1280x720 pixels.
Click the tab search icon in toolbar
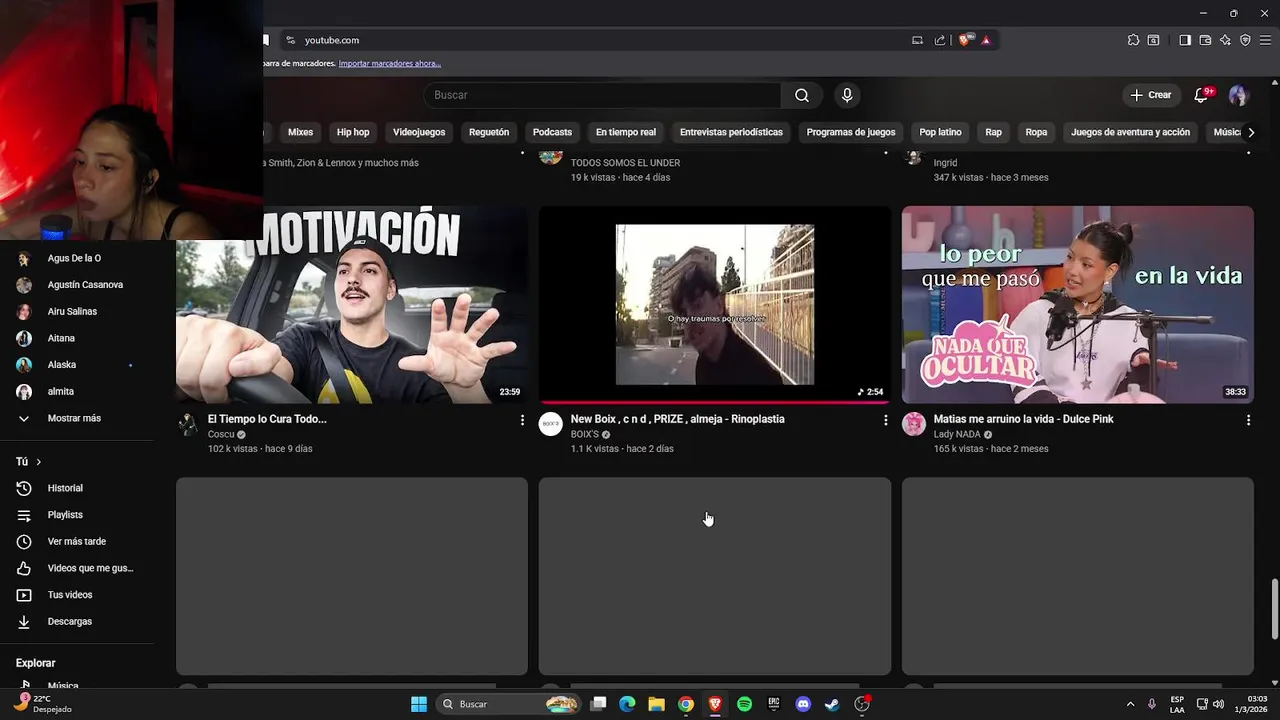(1153, 40)
